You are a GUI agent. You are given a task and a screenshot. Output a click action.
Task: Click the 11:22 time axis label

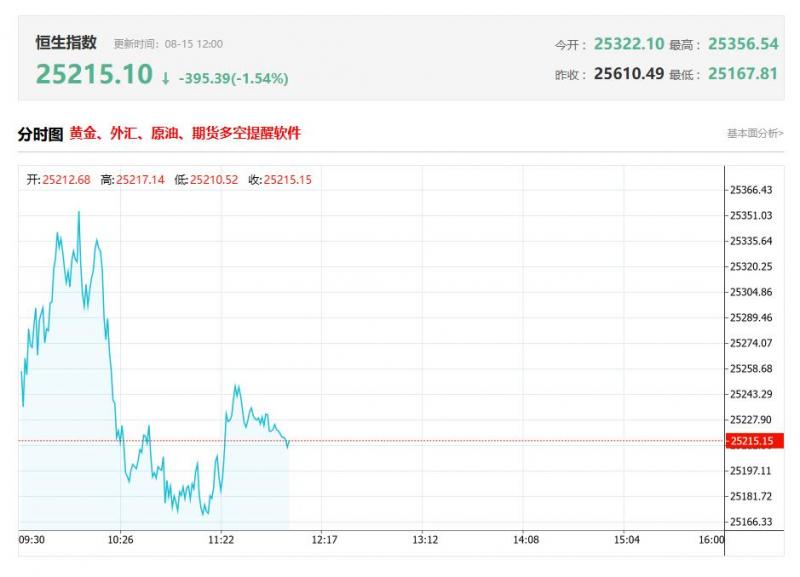(221, 540)
